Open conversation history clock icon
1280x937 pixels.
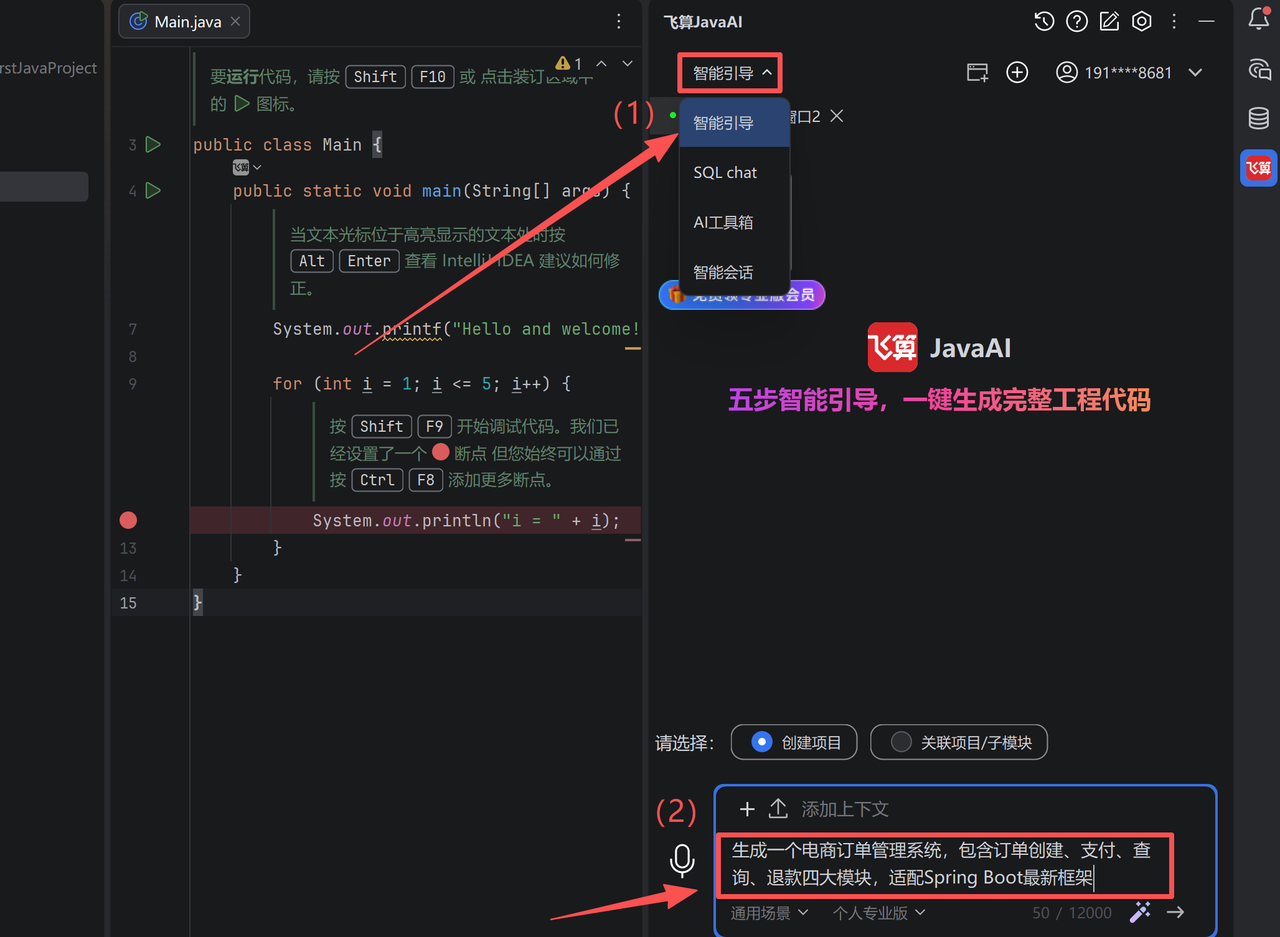(1044, 21)
